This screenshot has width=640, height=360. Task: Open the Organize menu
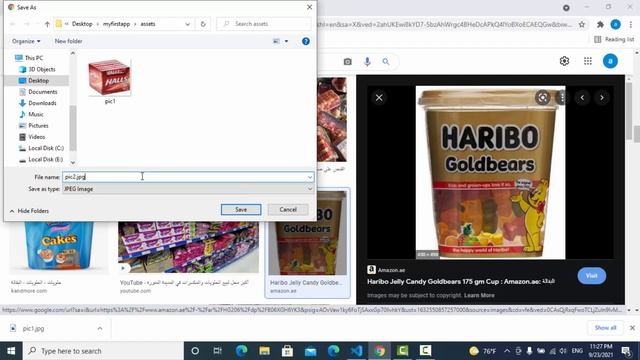click(x=26, y=41)
